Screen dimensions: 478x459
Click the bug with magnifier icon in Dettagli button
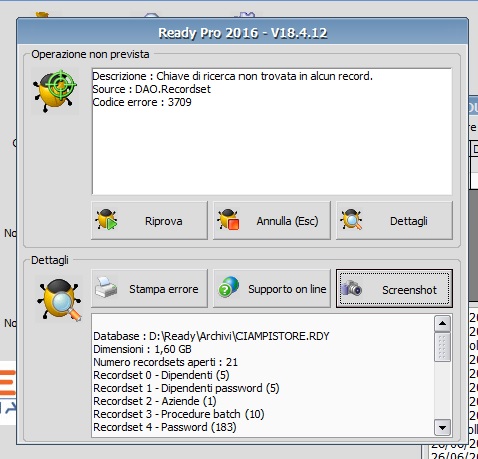(351, 220)
